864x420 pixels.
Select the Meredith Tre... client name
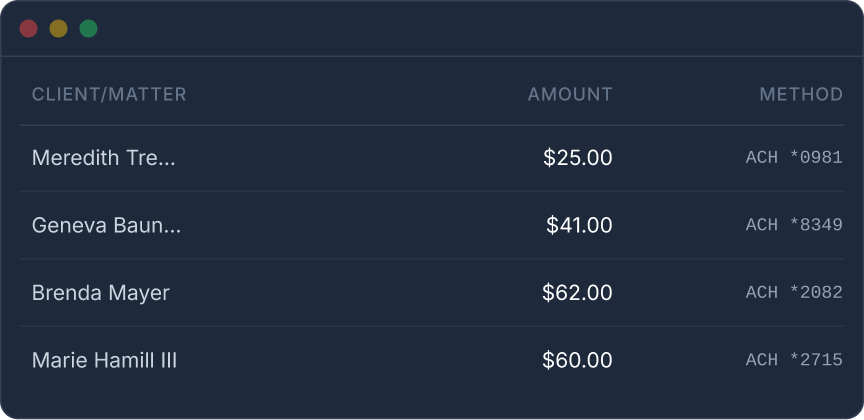[x=104, y=158]
